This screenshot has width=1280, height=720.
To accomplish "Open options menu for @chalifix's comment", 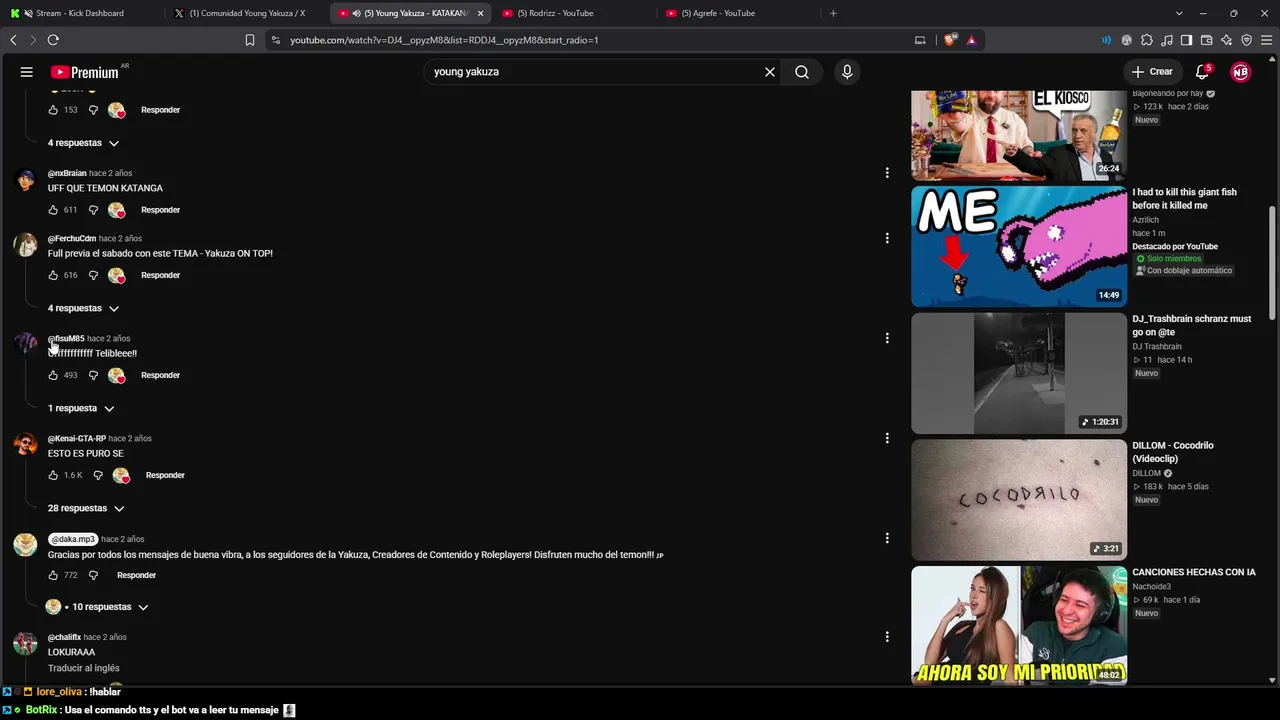I will (x=887, y=637).
